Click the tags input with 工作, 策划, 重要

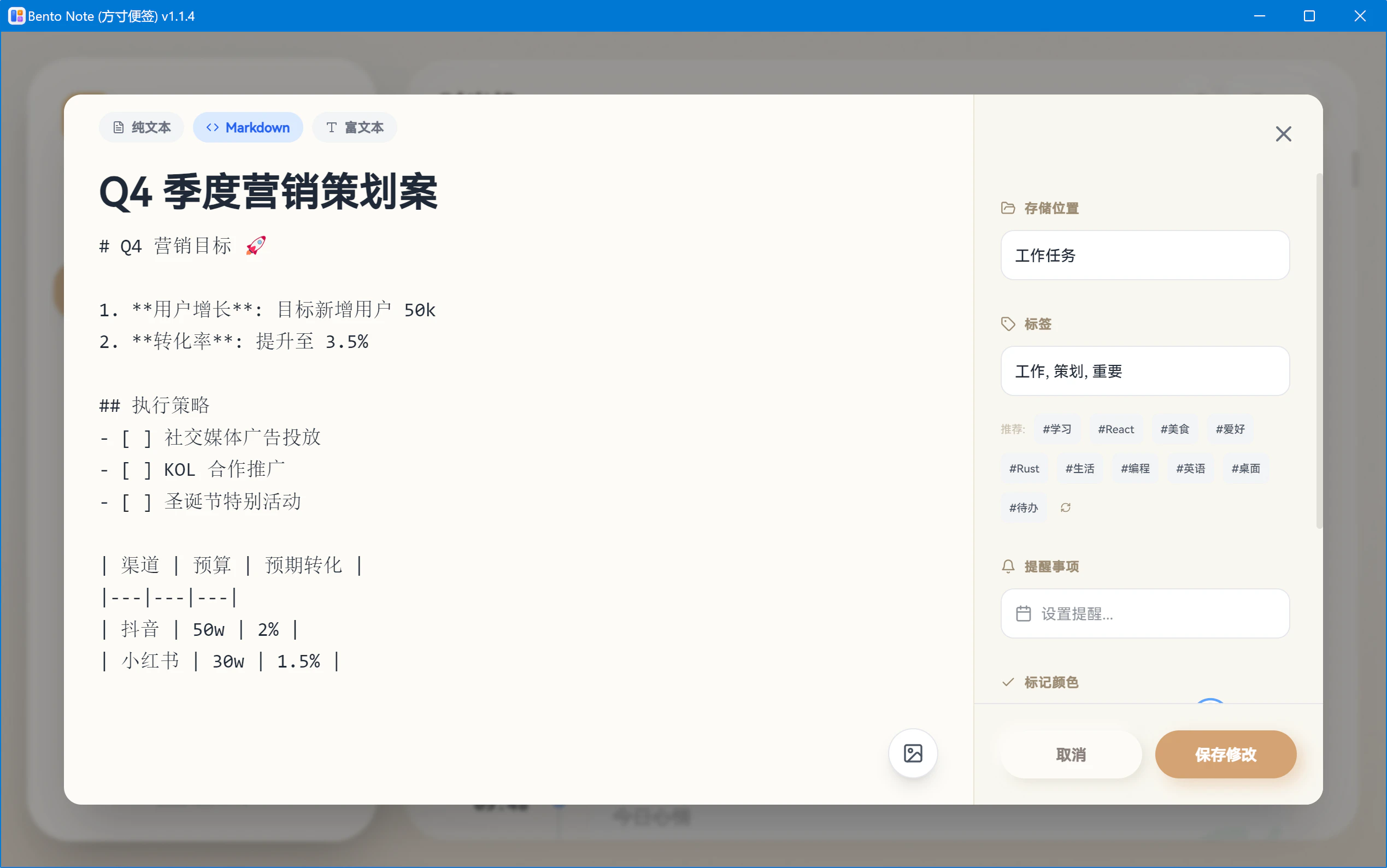[x=1145, y=371]
